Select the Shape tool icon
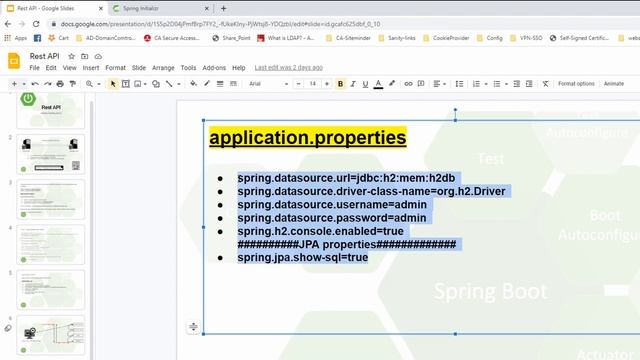The image size is (640, 360). coord(156,84)
